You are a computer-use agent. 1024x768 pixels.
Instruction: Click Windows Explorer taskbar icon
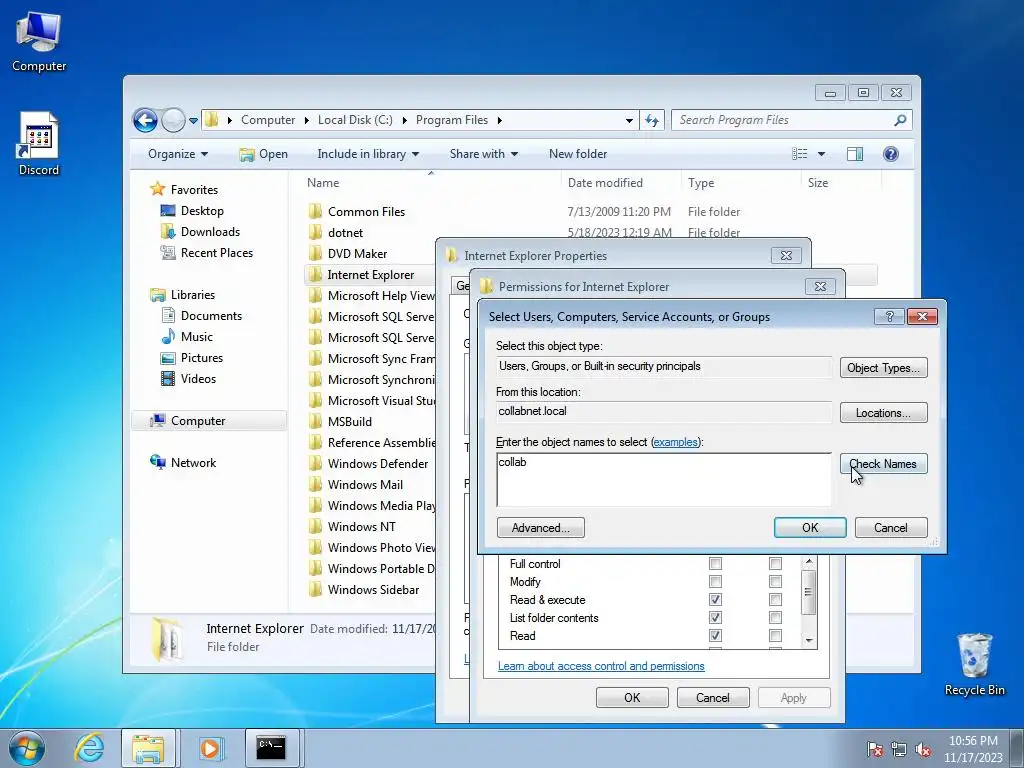[x=148, y=748]
